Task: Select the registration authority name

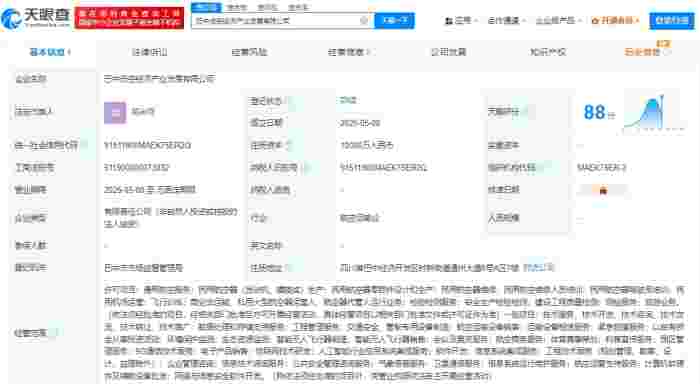Action: [x=144, y=267]
